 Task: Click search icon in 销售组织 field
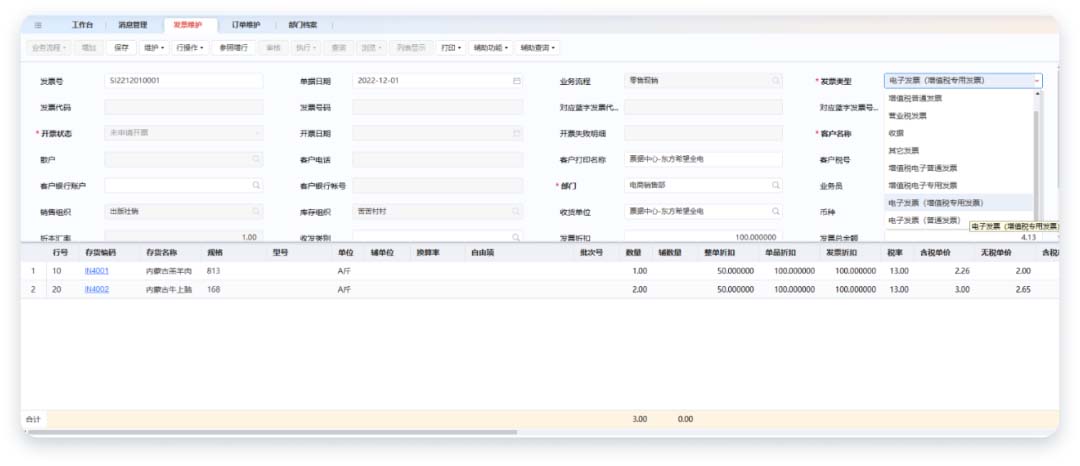coord(256,211)
